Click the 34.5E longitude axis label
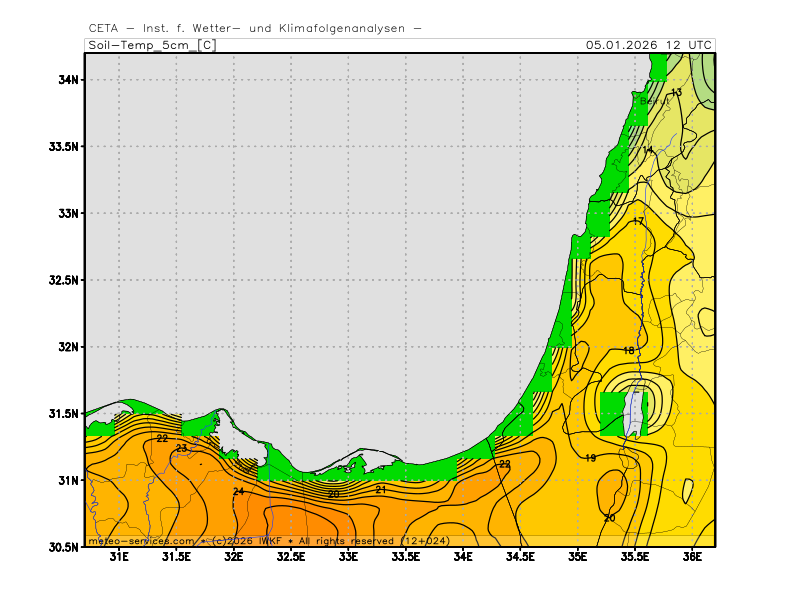This screenshot has width=800, height=600. click(x=520, y=557)
